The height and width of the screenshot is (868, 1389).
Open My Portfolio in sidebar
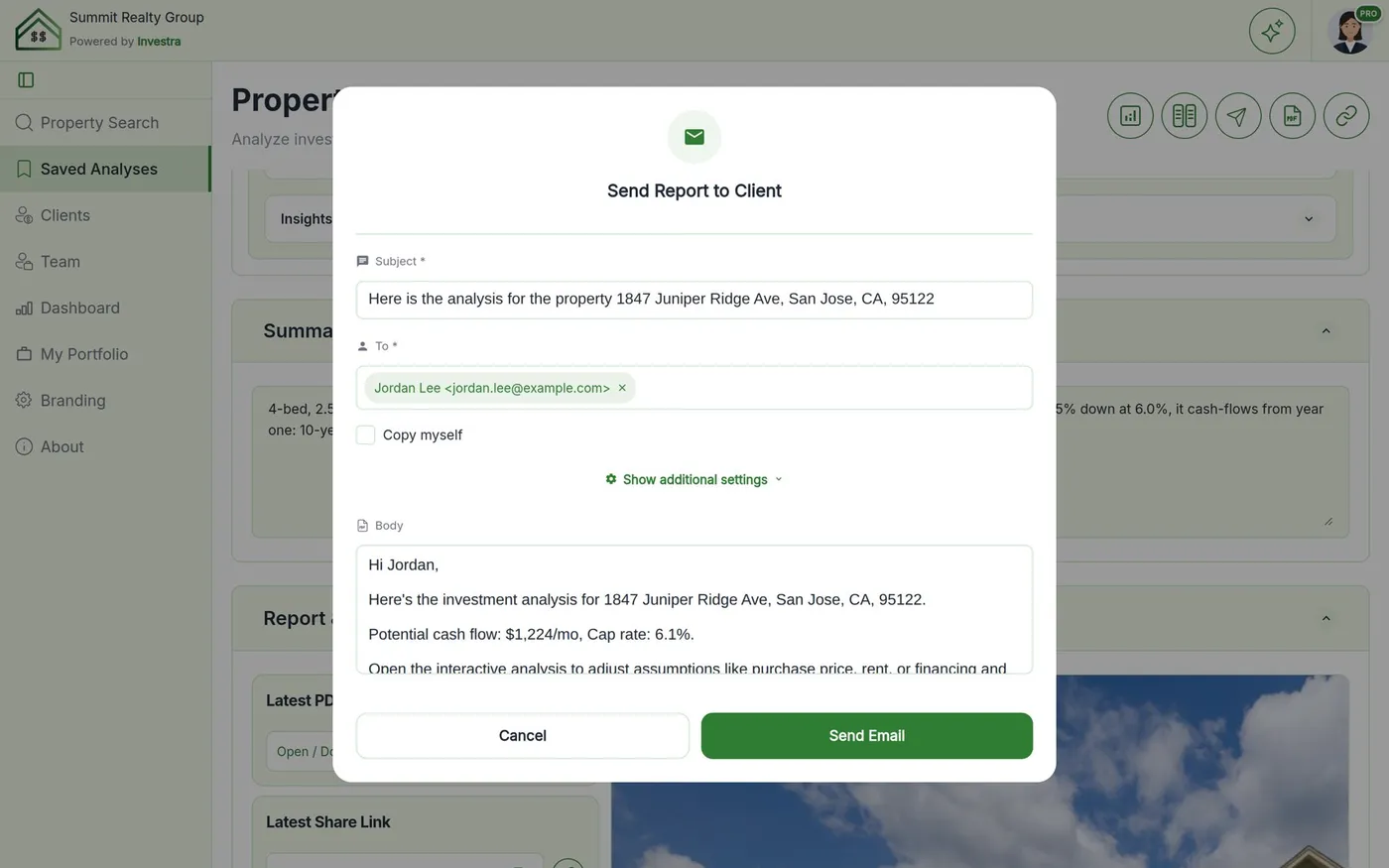click(x=105, y=354)
